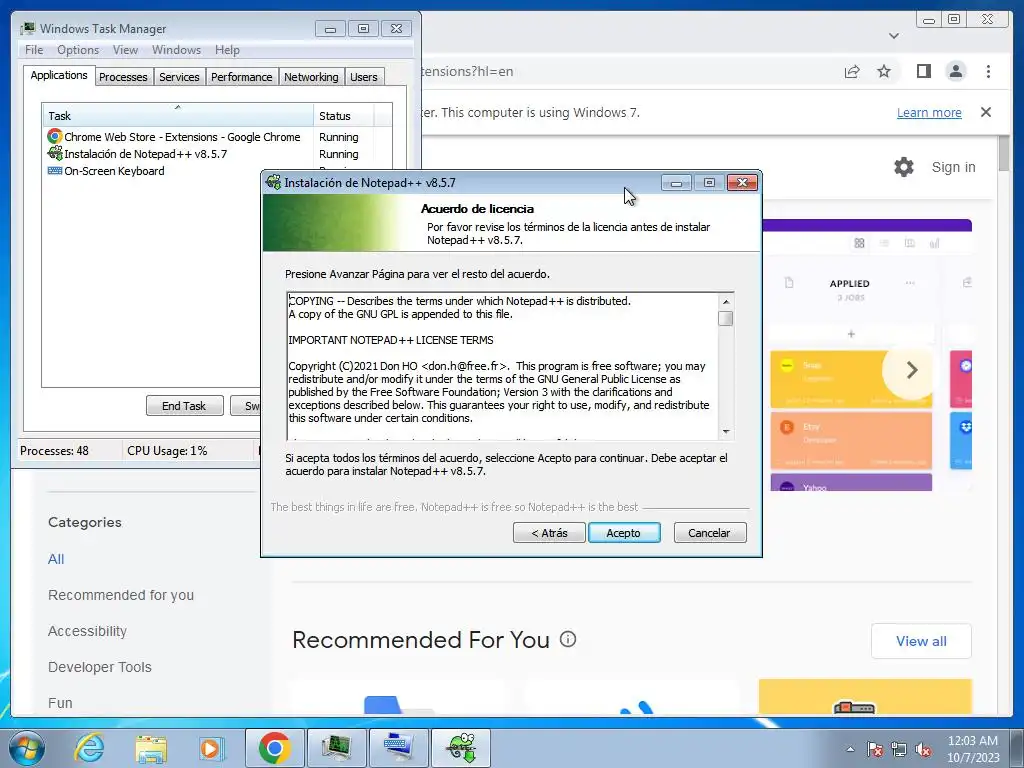This screenshot has height=768, width=1024.
Task: Select the All category
Action: click(56, 559)
